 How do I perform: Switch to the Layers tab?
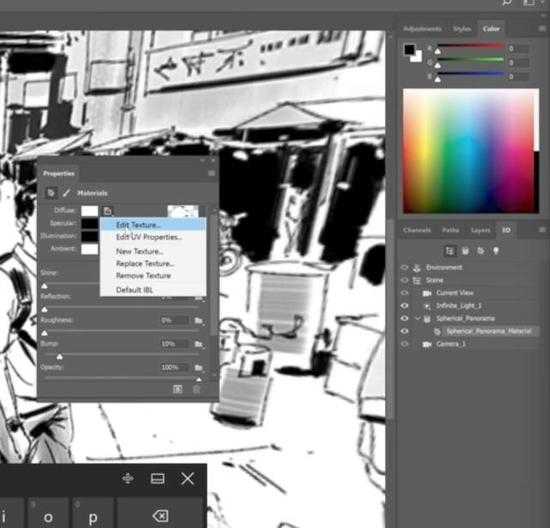click(481, 230)
